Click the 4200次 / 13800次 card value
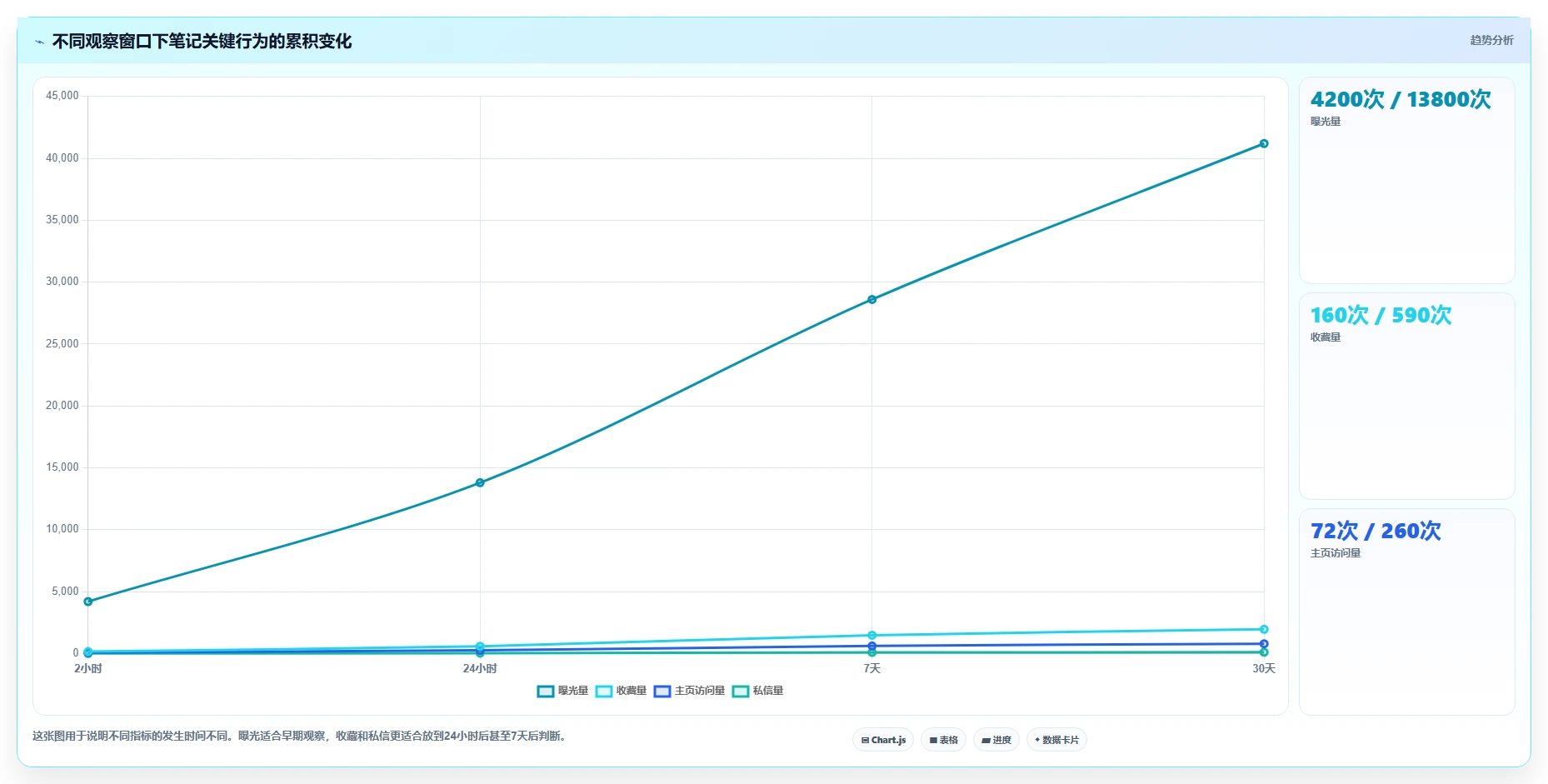 (1401, 99)
